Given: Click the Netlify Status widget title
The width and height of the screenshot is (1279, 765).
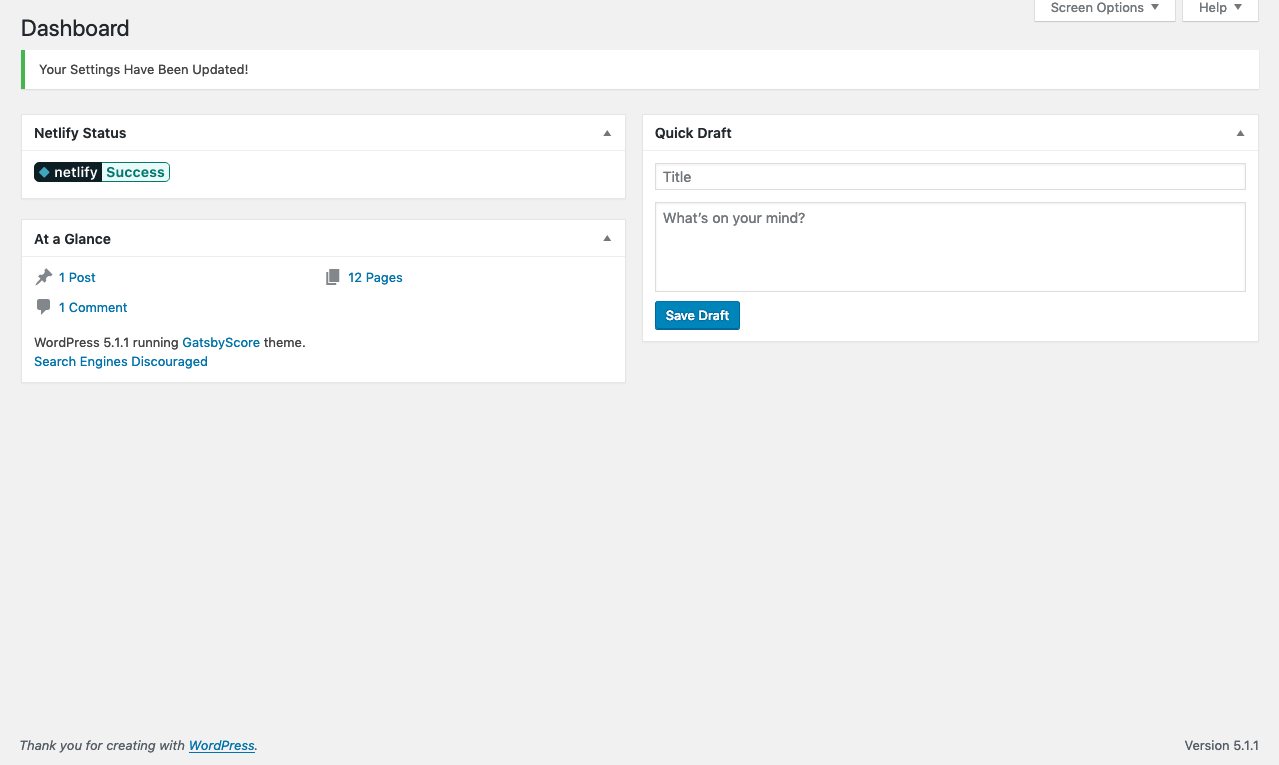Looking at the screenshot, I should pyautogui.click(x=80, y=133).
